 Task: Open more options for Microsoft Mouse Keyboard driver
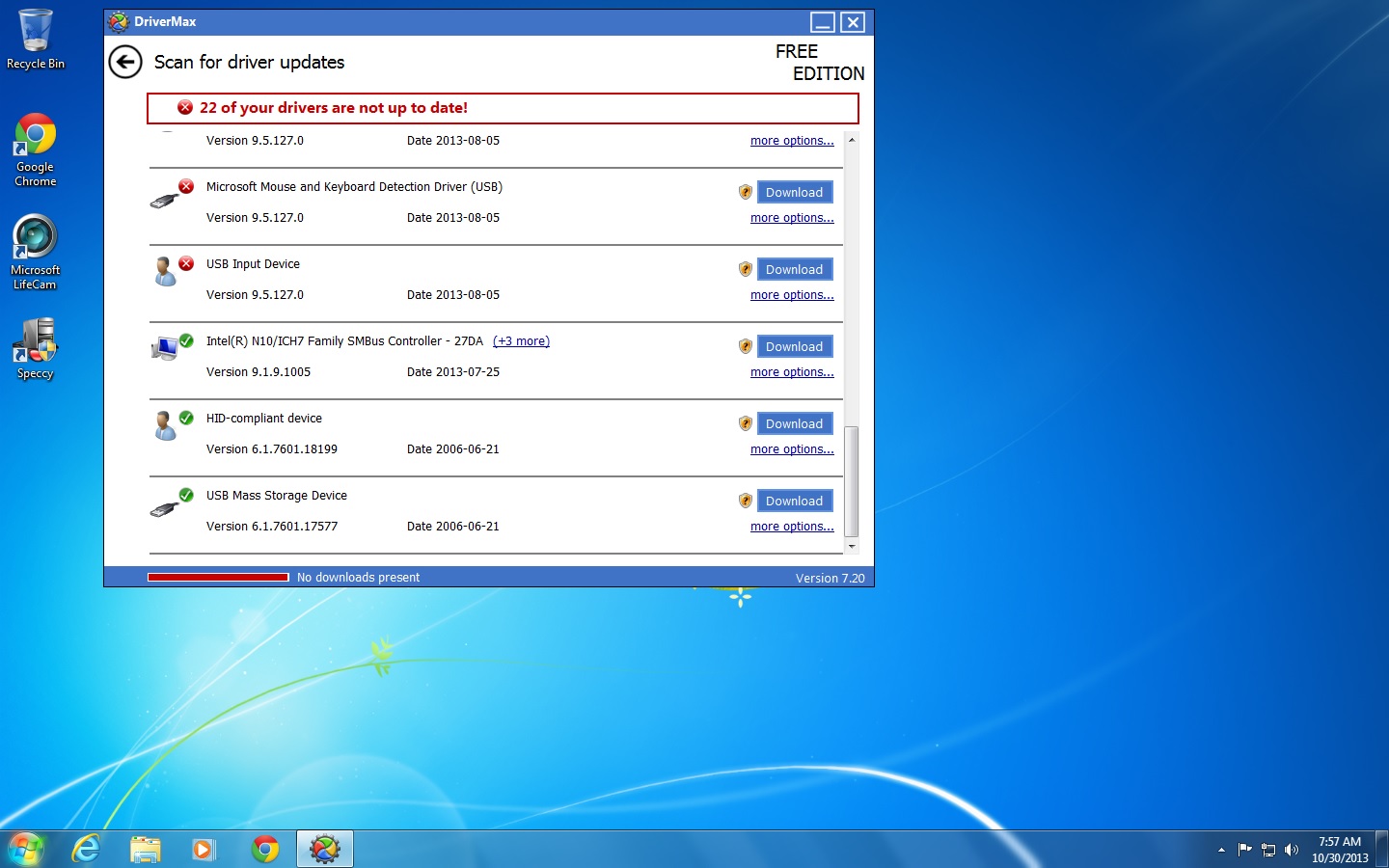792,218
